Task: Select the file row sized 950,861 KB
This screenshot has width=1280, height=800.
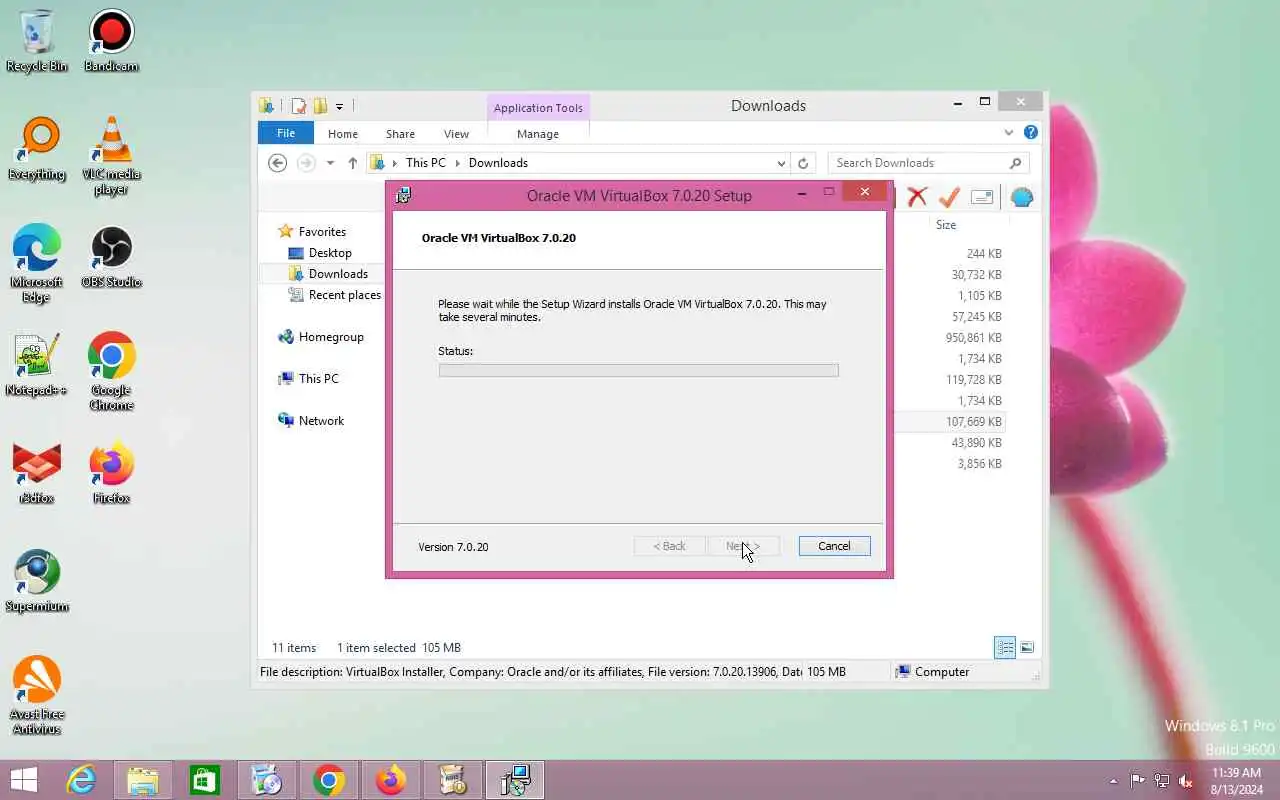Action: coord(949,338)
